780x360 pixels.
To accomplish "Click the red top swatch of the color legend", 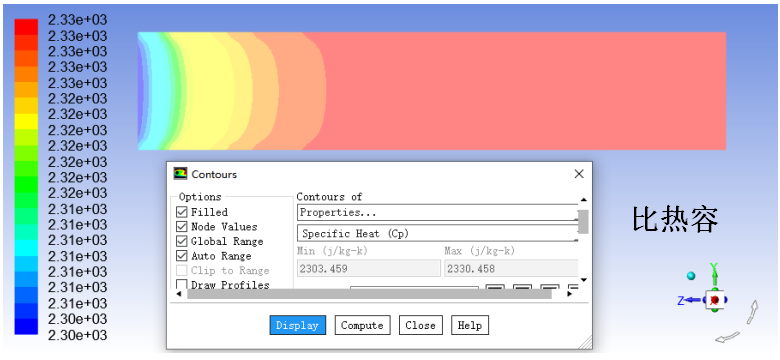I will pos(26,27).
